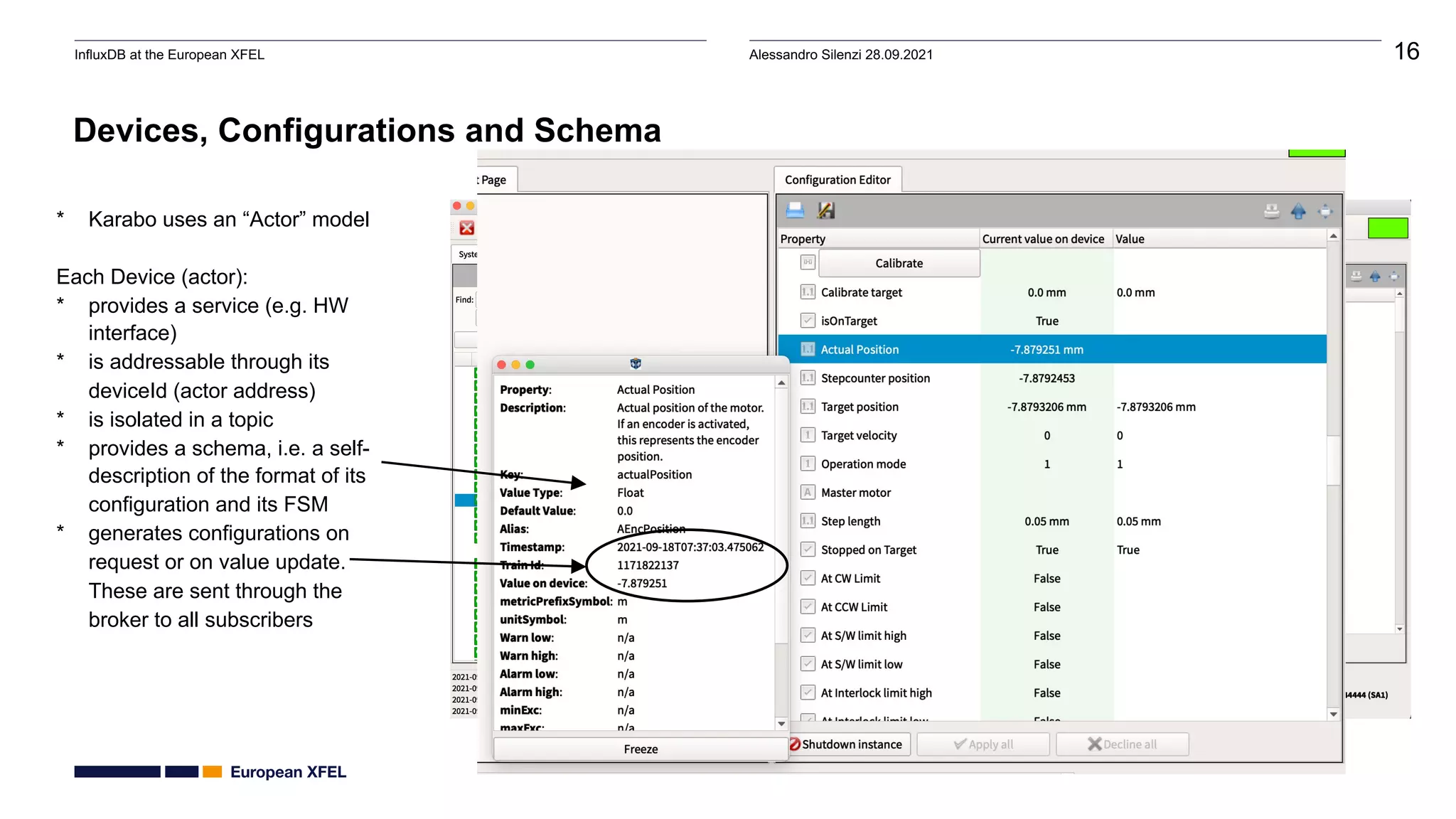Click the four-arrow icon in the far-right background panel
The height and width of the screenshot is (819, 1456).
[x=1393, y=277]
